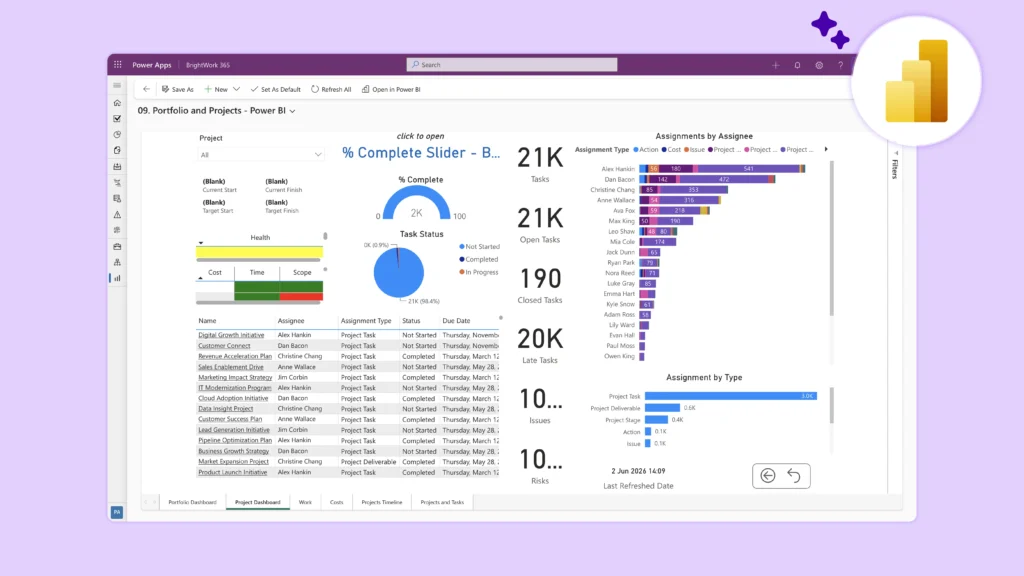Image resolution: width=1024 pixels, height=576 pixels.
Task: Open the Project slicer dropdown
Action: (x=261, y=155)
